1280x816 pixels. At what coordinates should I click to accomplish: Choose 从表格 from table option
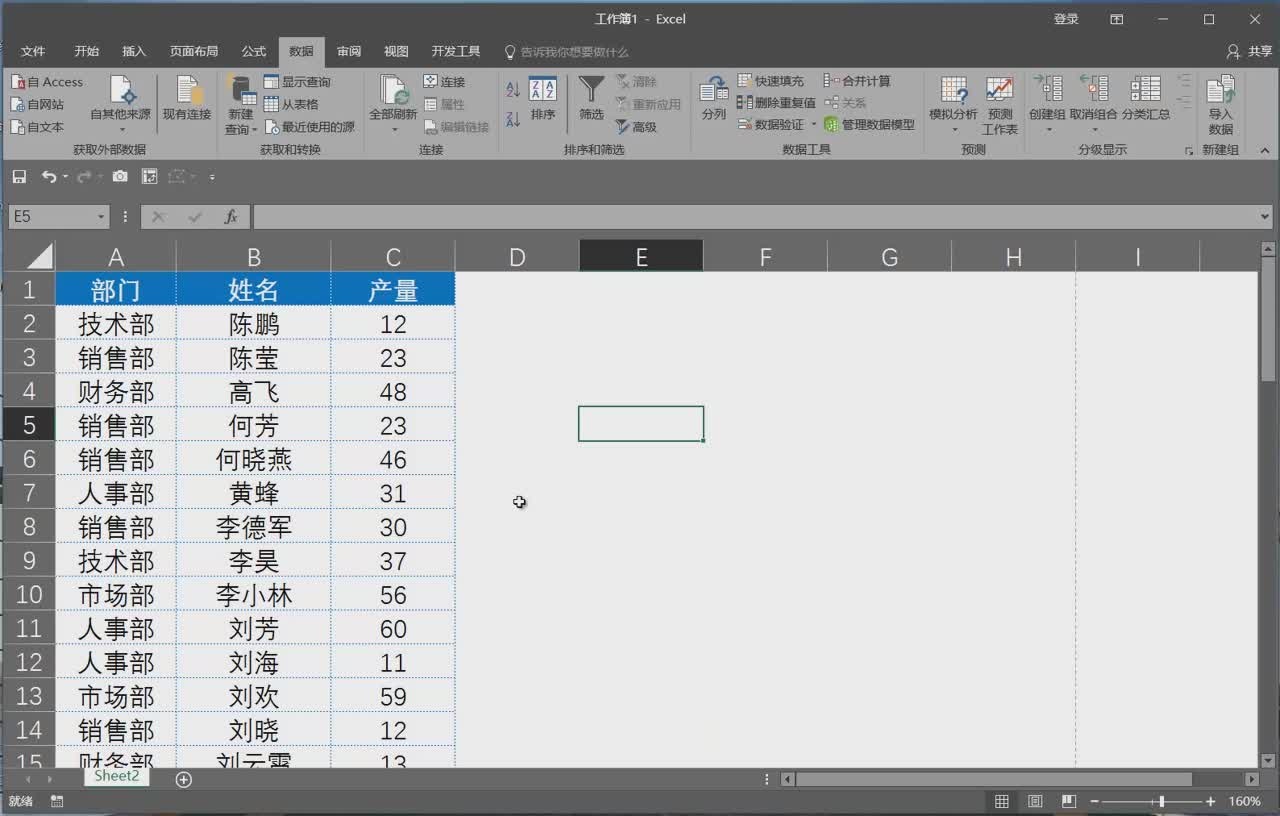tap(292, 104)
